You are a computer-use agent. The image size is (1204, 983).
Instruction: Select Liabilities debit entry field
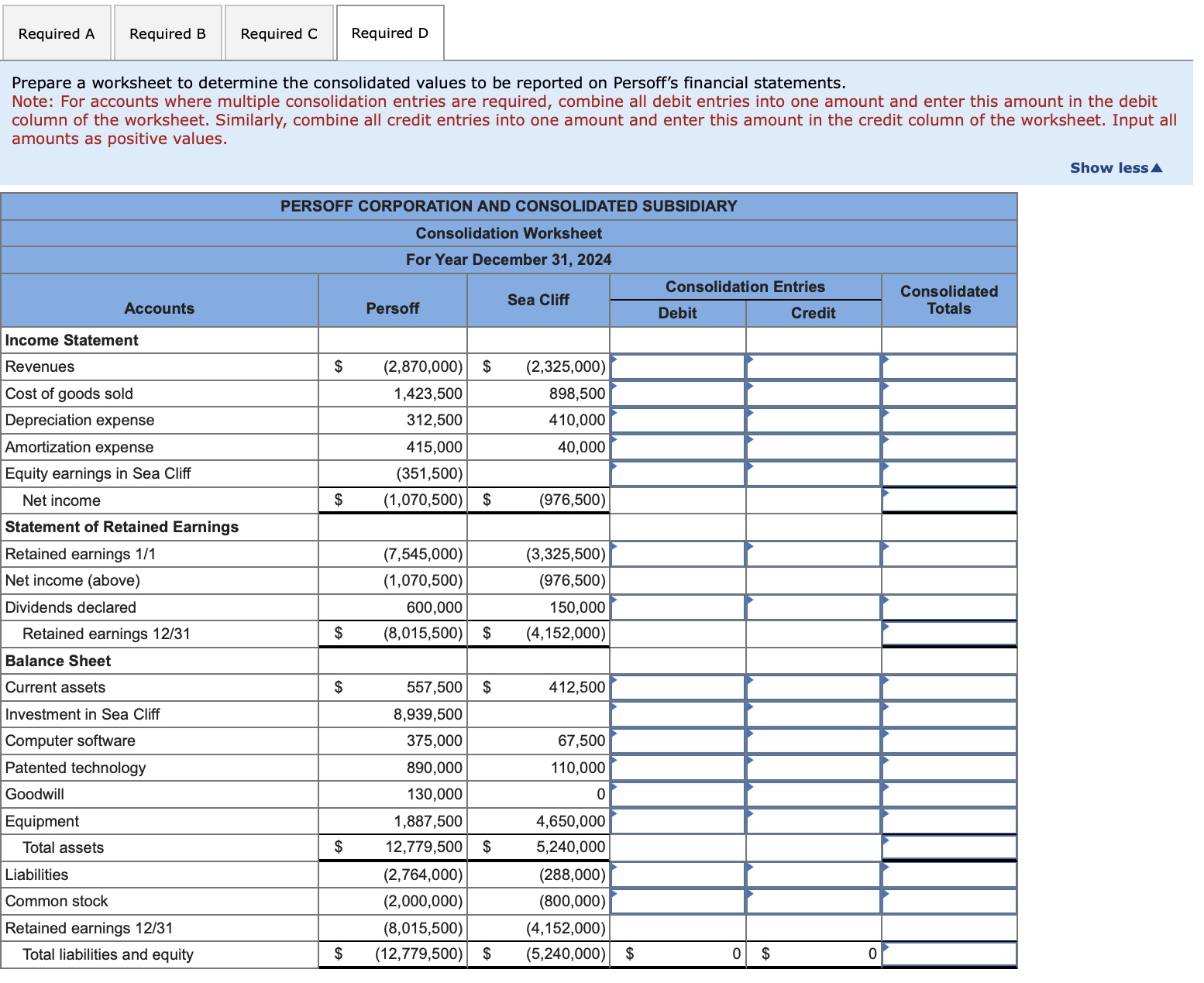tap(678, 875)
